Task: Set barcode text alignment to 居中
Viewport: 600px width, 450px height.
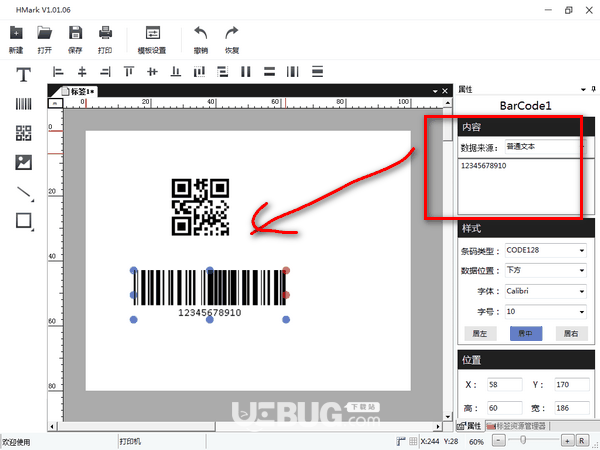Action: coord(526,334)
